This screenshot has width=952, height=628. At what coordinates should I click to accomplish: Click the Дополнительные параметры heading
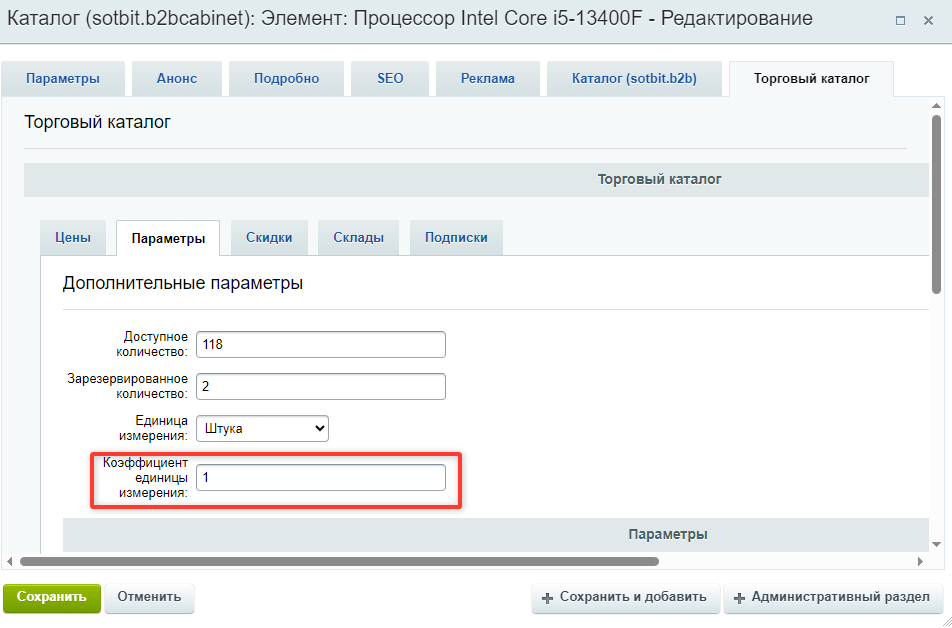click(183, 283)
